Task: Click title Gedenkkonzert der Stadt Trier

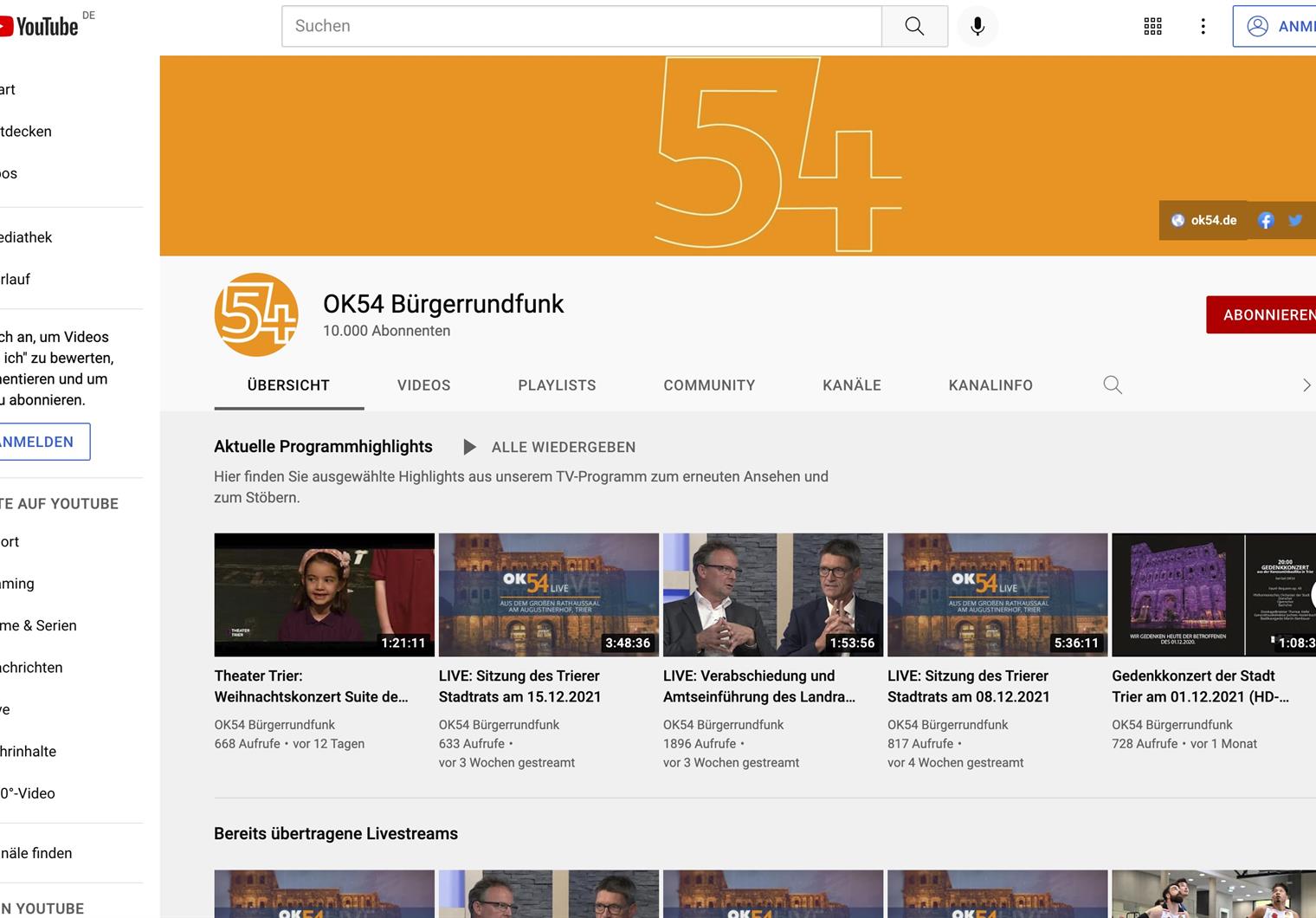Action: (x=1200, y=686)
